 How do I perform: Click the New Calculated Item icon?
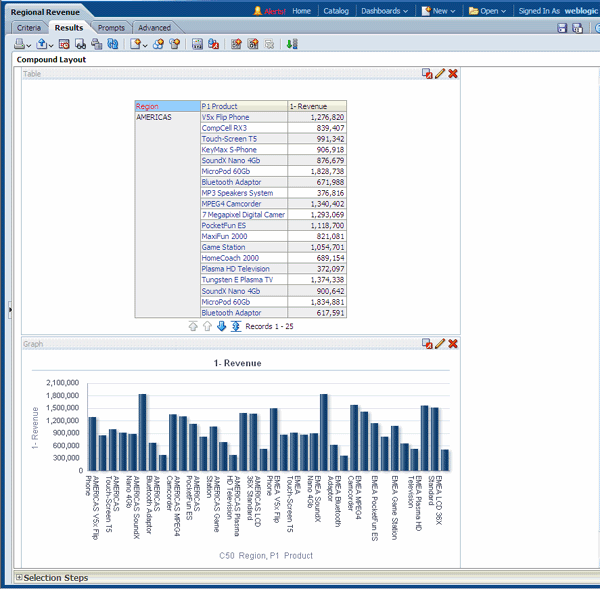click(175, 44)
